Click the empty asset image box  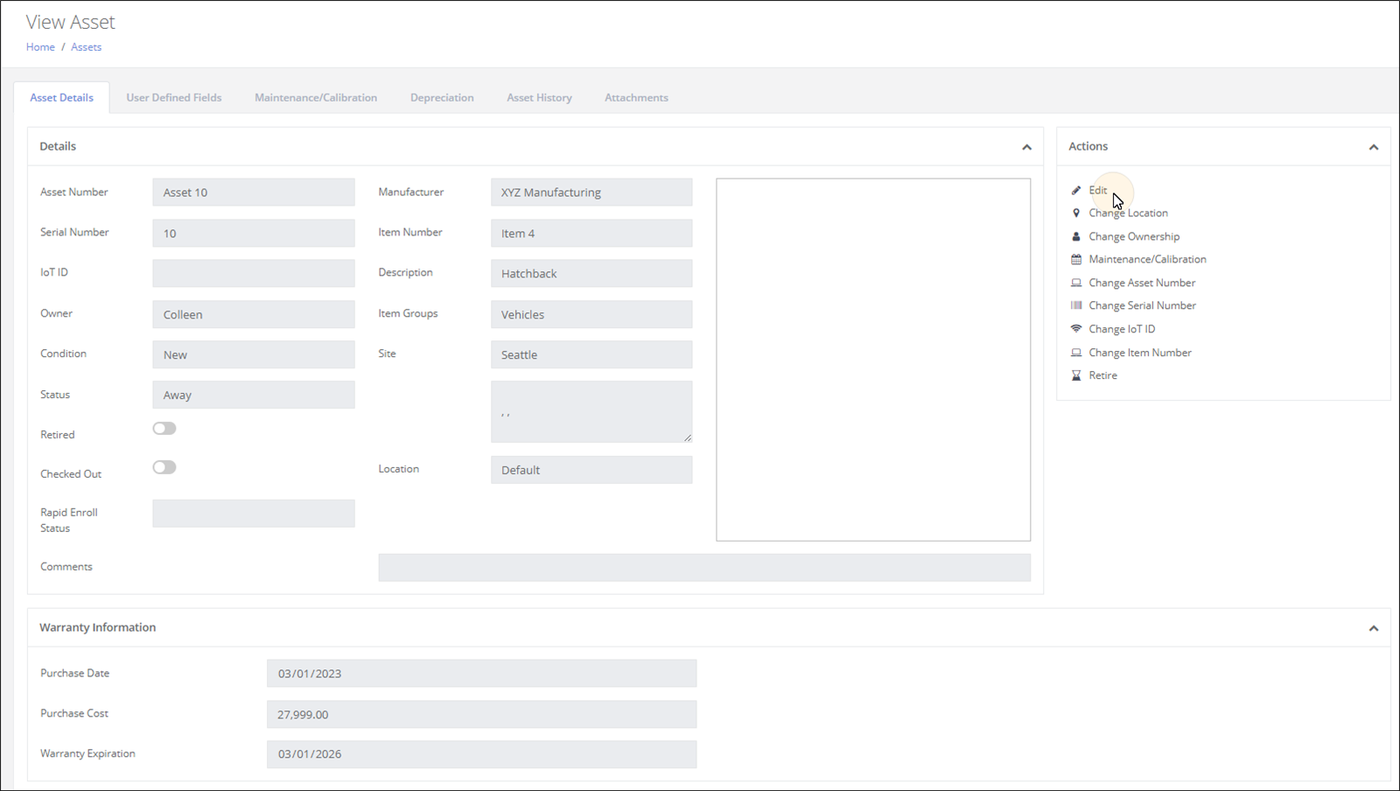(x=873, y=360)
